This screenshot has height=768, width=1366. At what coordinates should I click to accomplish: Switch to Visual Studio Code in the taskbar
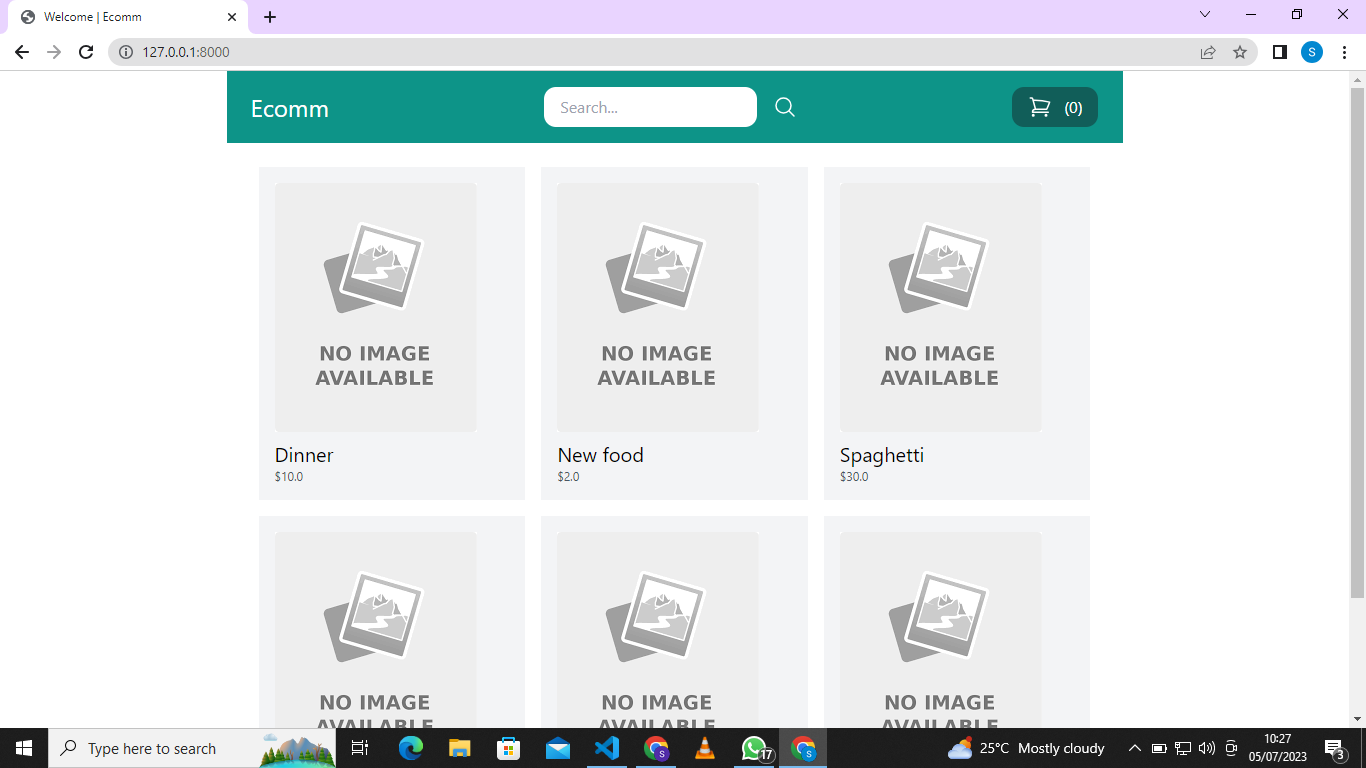[607, 748]
